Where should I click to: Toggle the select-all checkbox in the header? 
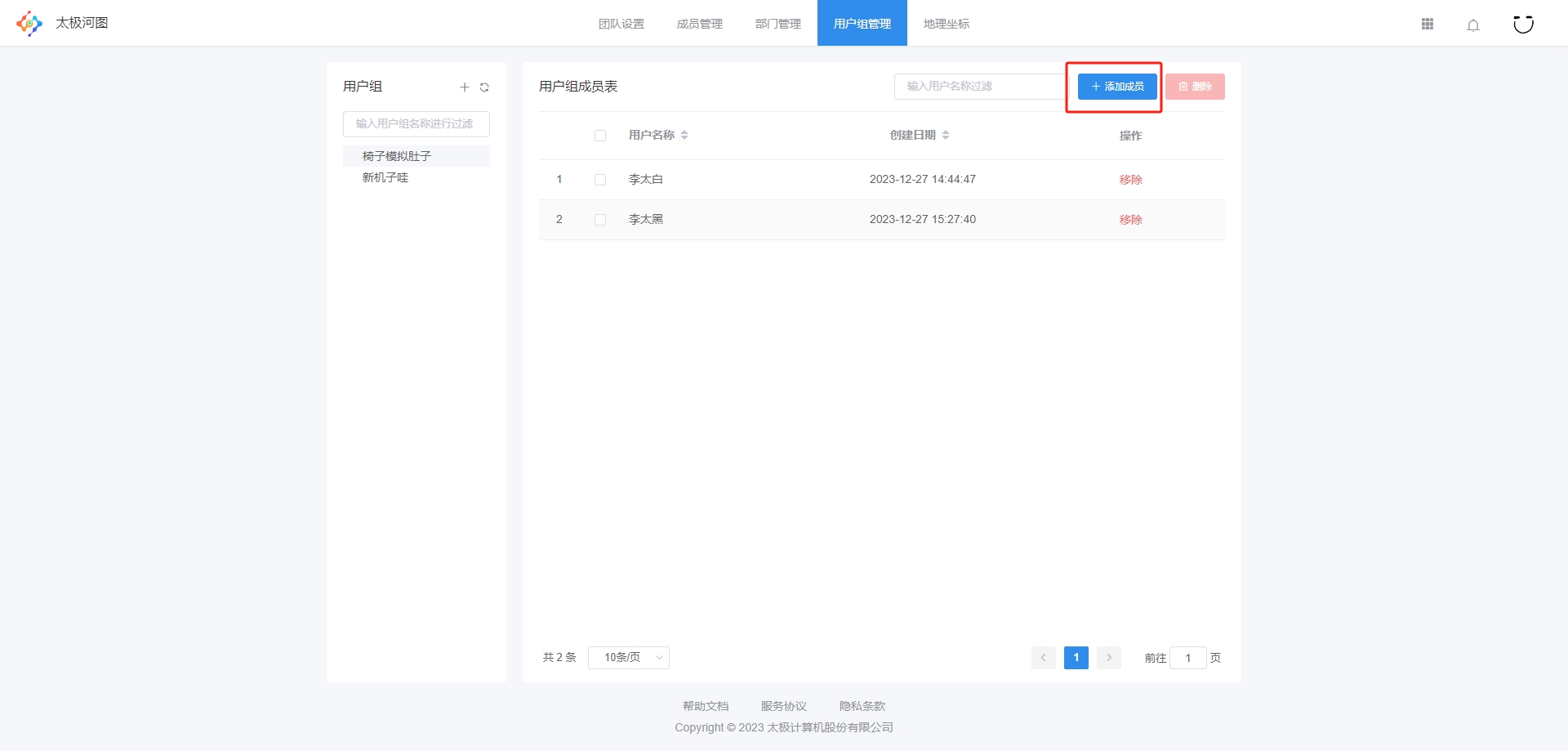[x=600, y=136]
